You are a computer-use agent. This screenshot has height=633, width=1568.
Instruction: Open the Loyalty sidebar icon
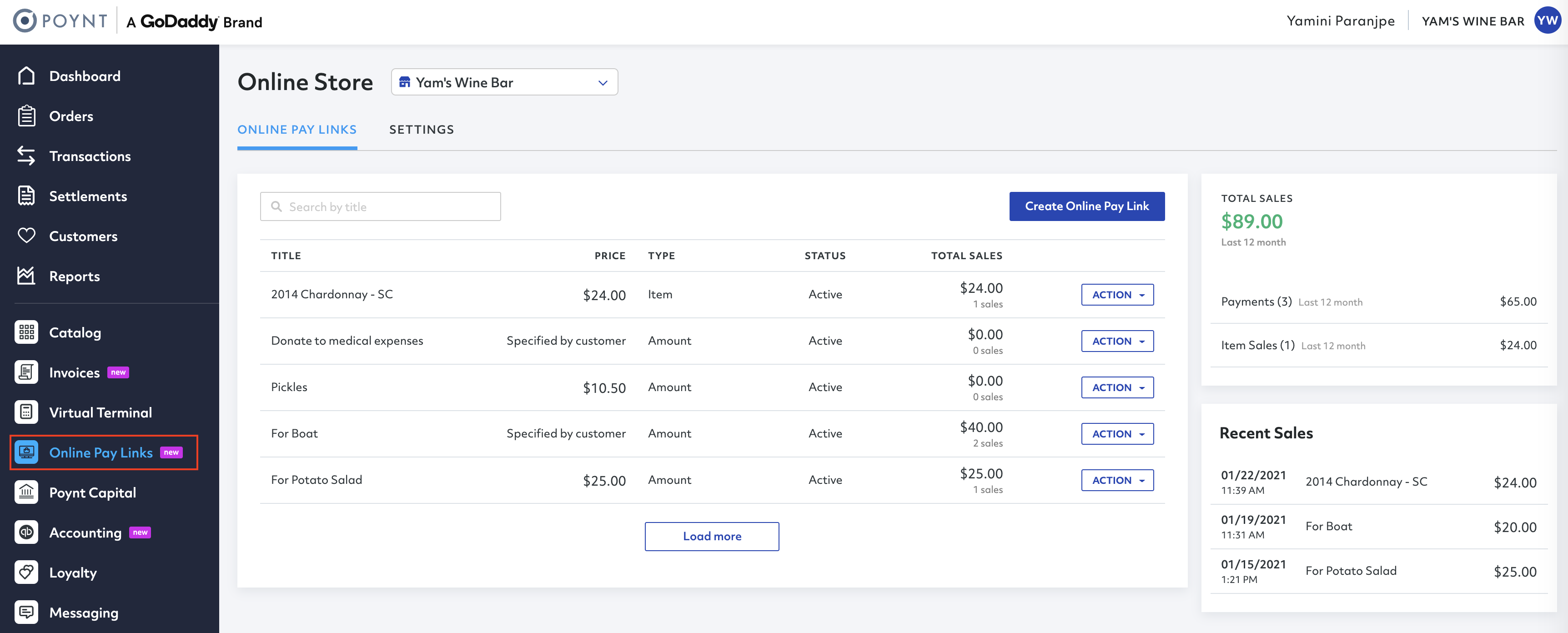point(26,572)
